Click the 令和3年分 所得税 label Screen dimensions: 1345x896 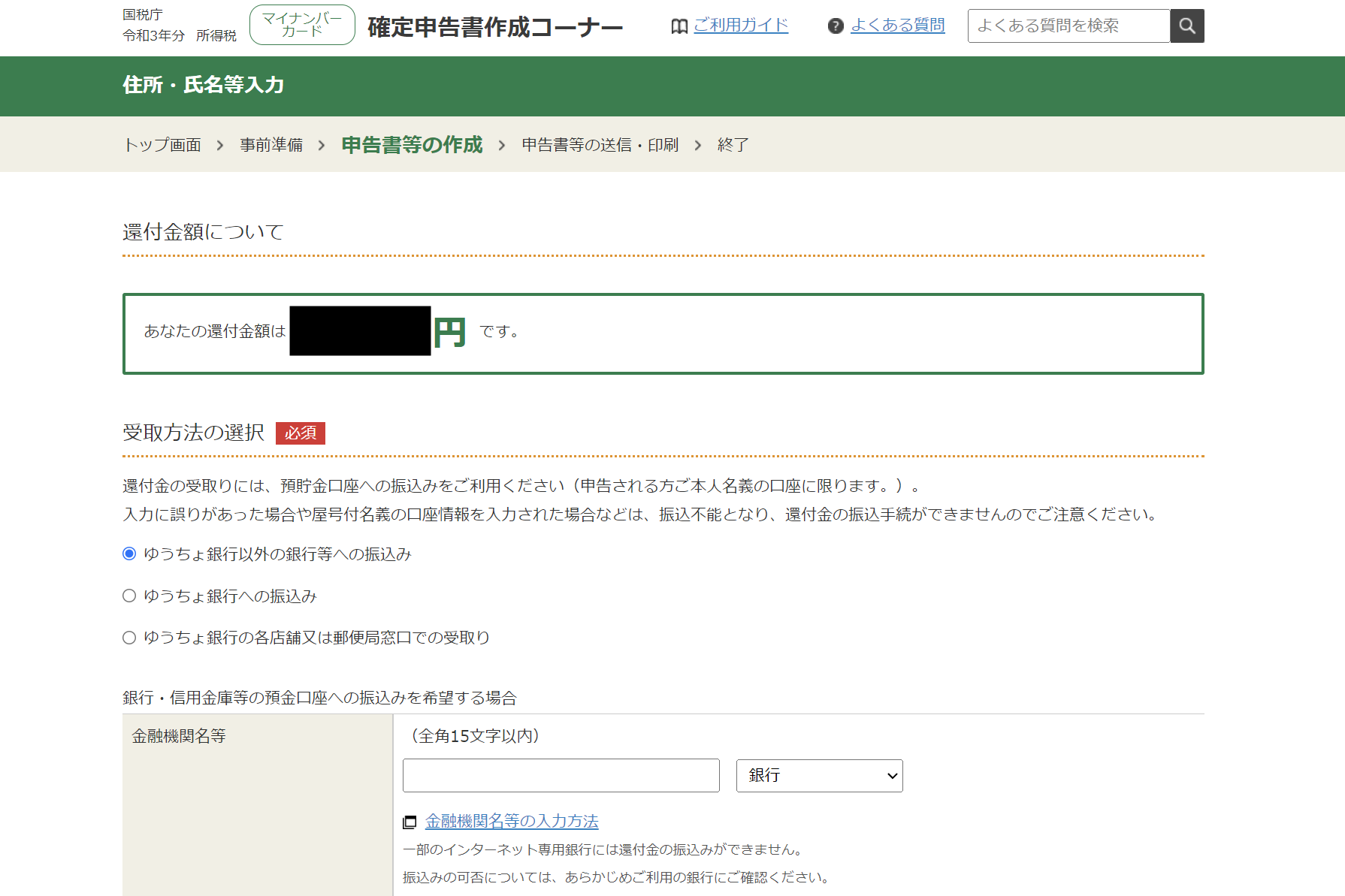point(180,35)
